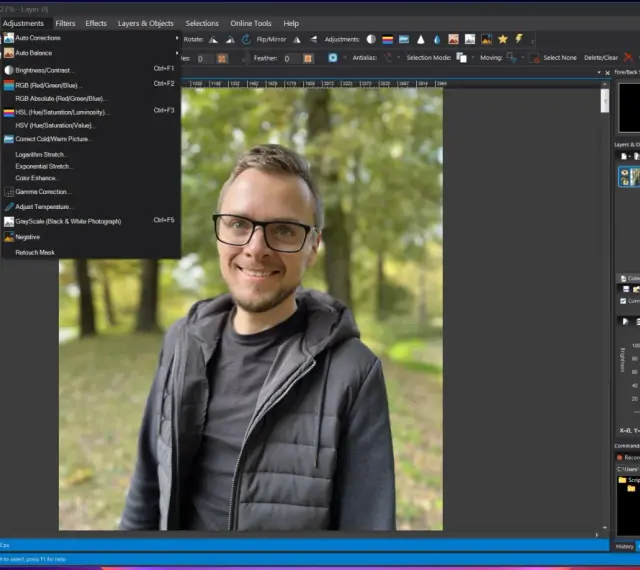640x570 pixels.
Task: Click the lightning bolt toolbar icon
Action: pos(519,39)
